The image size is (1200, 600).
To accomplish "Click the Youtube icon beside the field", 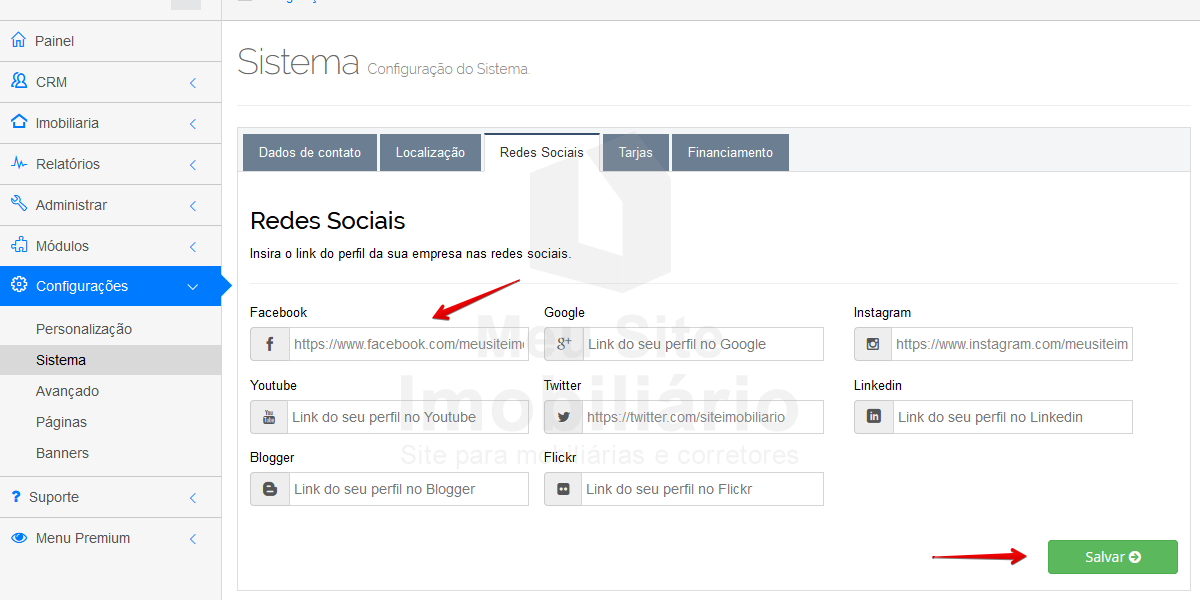I will [269, 417].
